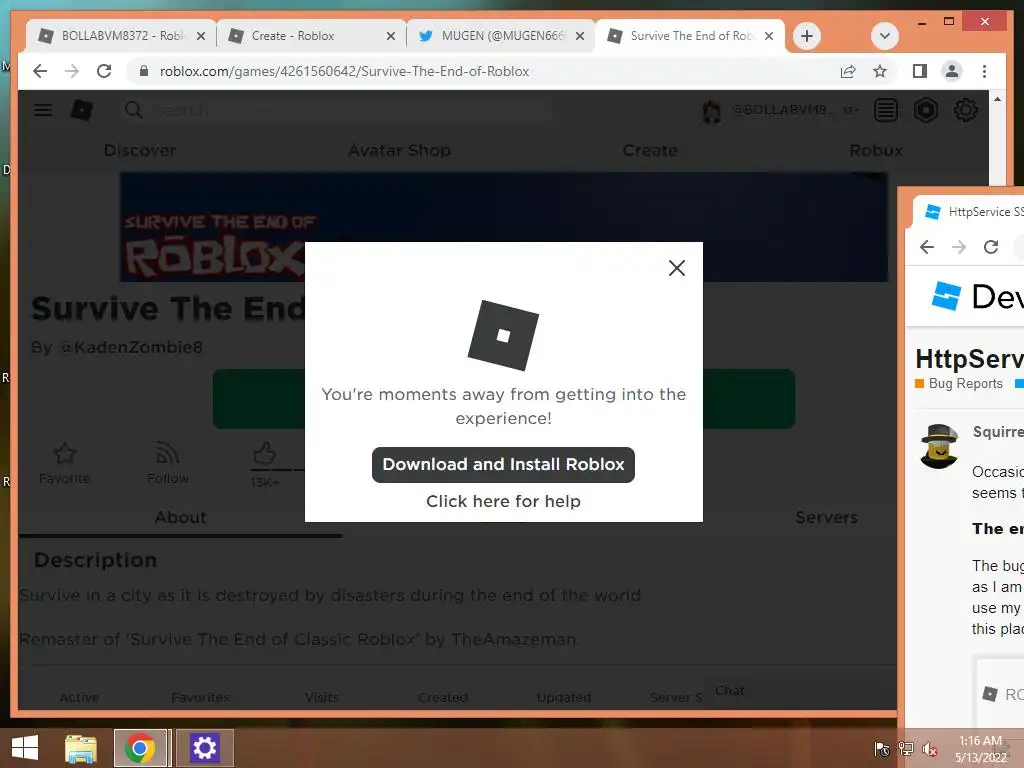Click the site lock icon in address bar
This screenshot has height=768, width=1024.
click(144, 71)
